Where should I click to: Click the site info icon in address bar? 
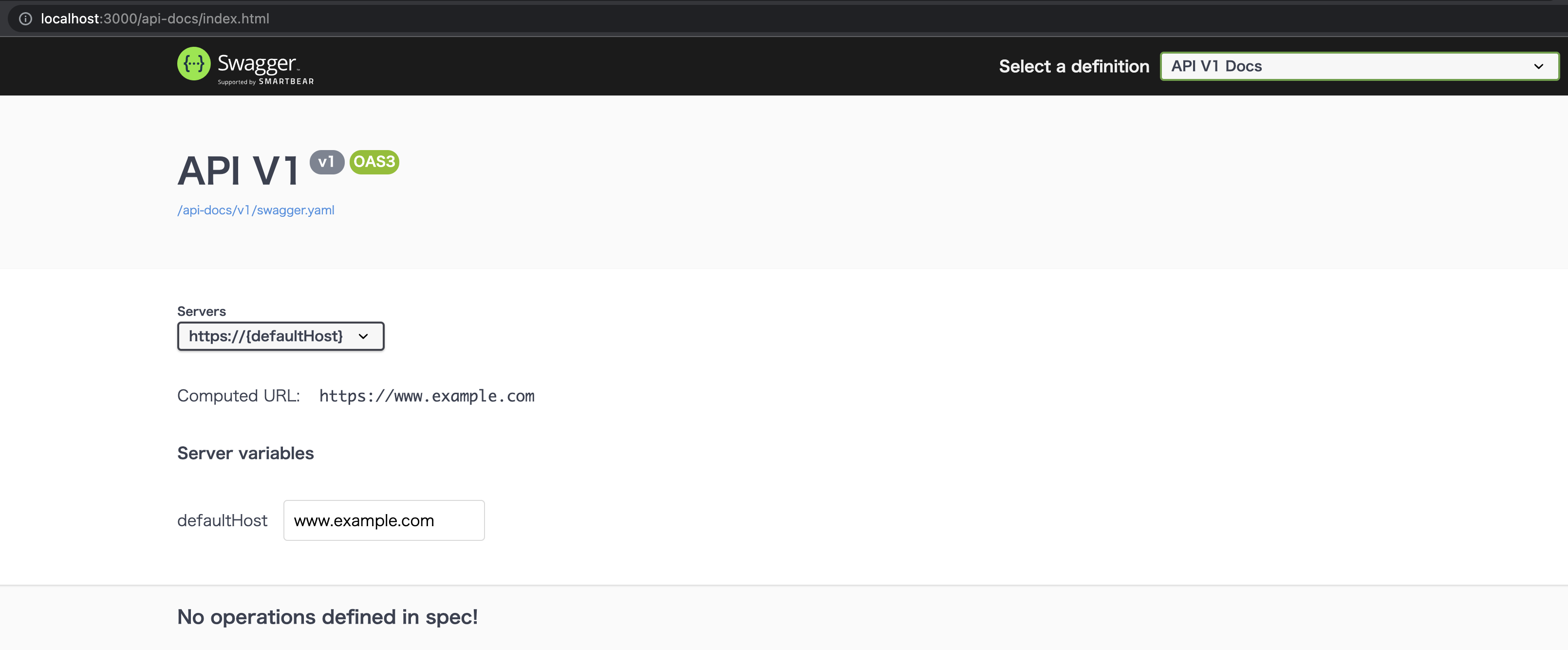tap(25, 19)
